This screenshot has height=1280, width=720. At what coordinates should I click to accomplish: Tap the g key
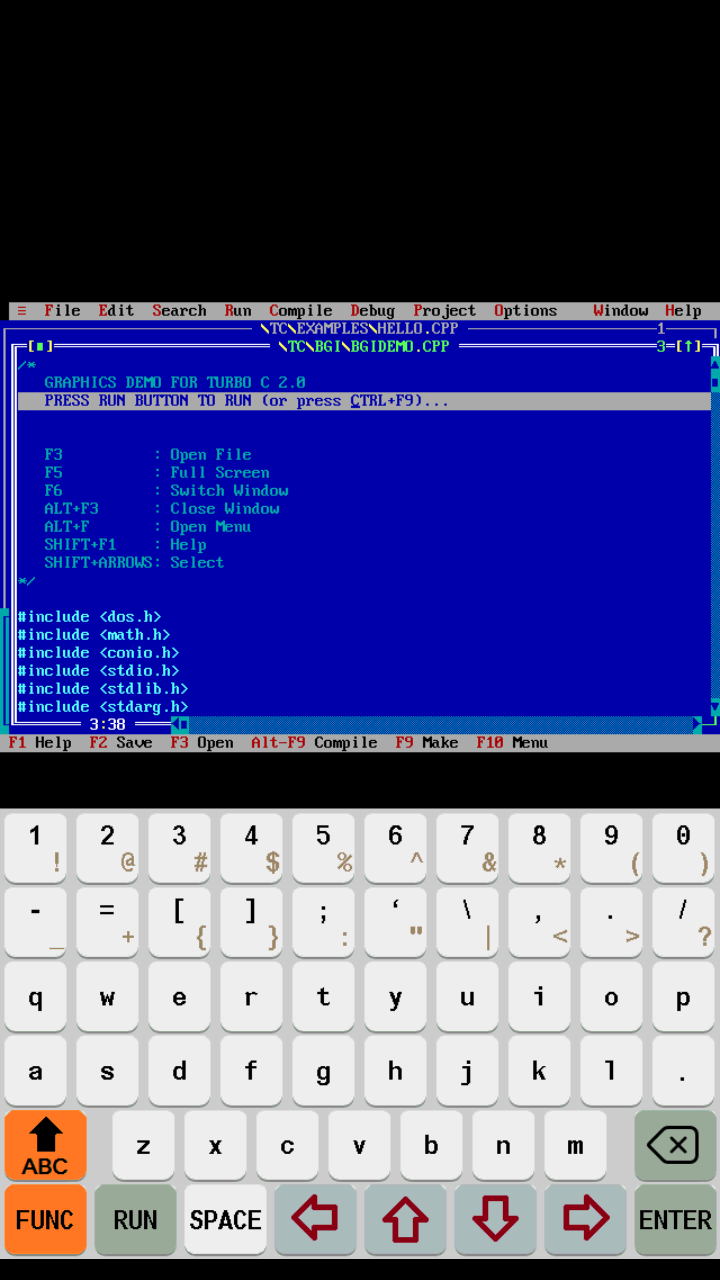tap(324, 1071)
